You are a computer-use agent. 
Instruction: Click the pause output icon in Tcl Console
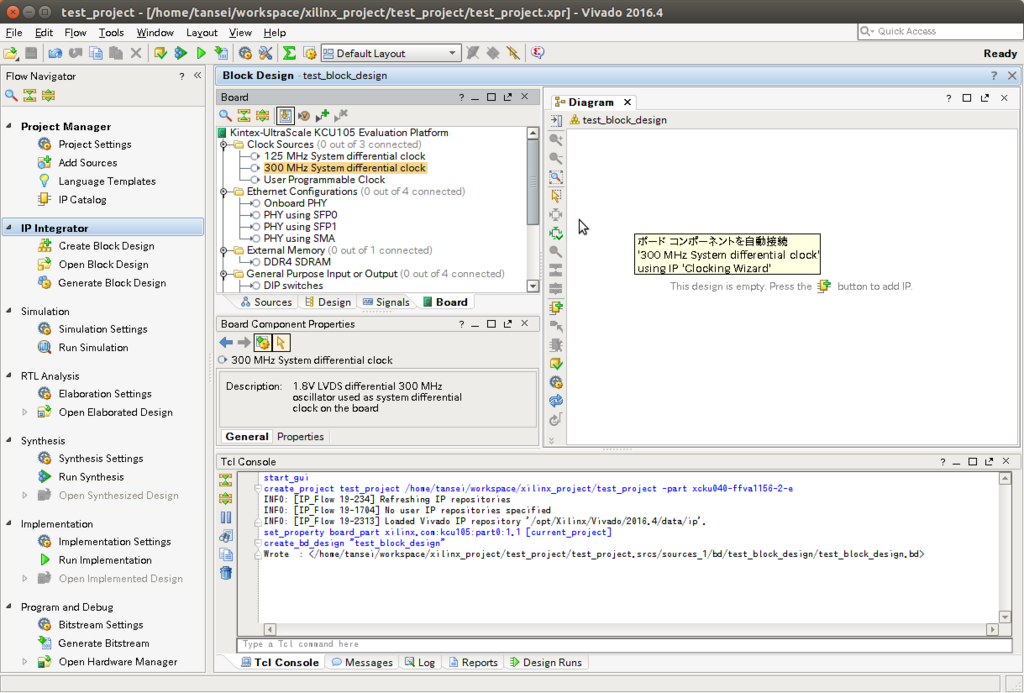pos(225,517)
